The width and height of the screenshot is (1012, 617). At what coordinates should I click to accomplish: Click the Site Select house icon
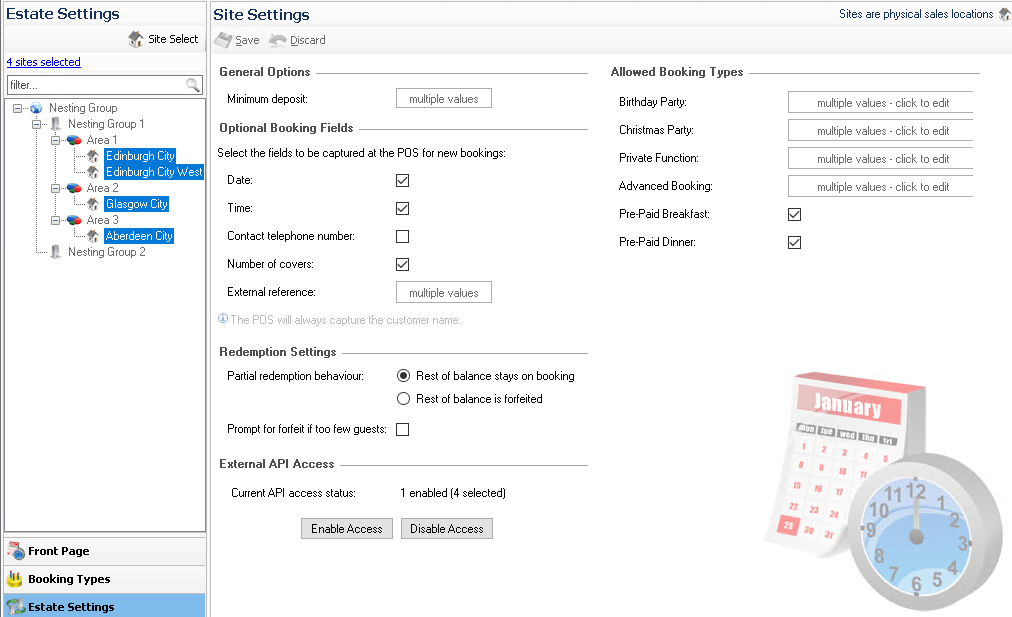(x=136, y=40)
